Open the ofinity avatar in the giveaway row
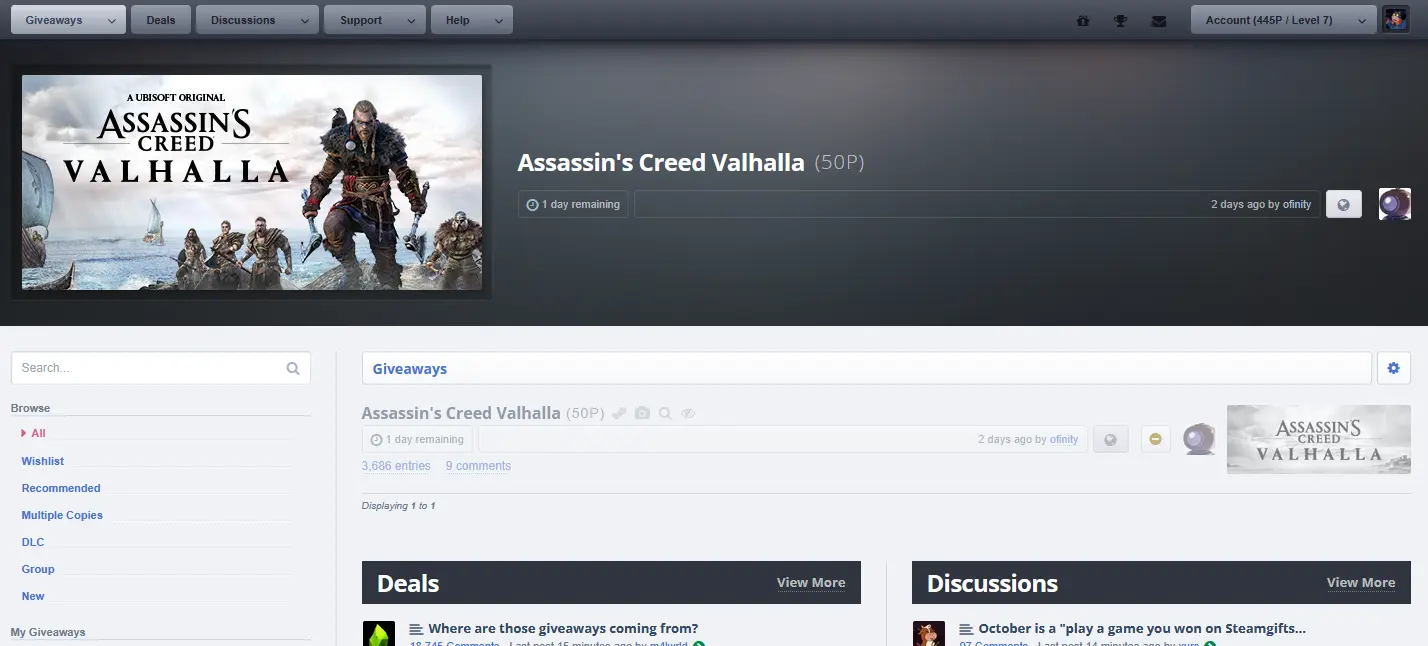This screenshot has width=1428, height=646. point(1199,439)
